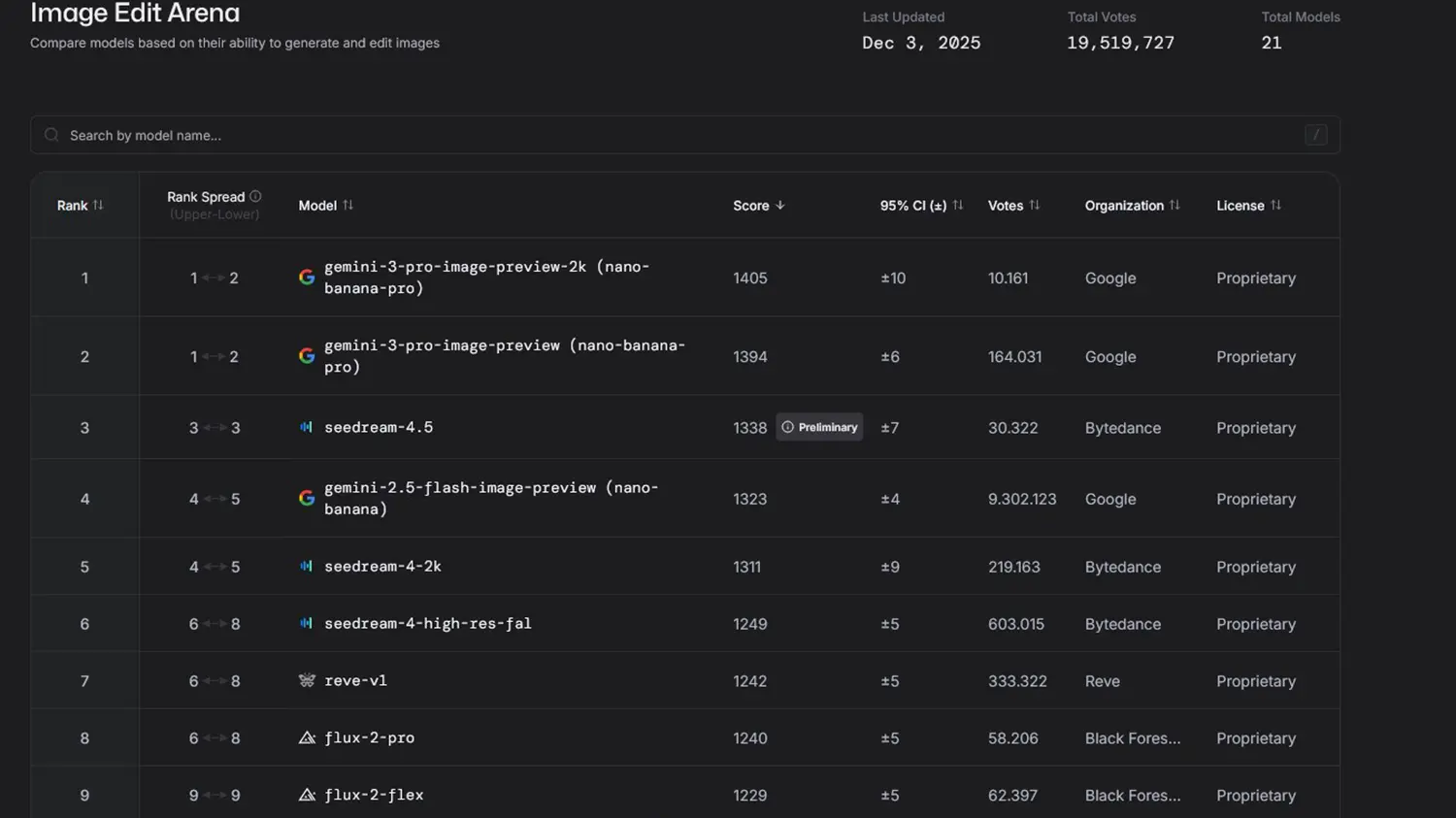The width and height of the screenshot is (1456, 818).
Task: Click the Google logo beside gemini-3-pro-image-preview-2k
Action: click(307, 278)
